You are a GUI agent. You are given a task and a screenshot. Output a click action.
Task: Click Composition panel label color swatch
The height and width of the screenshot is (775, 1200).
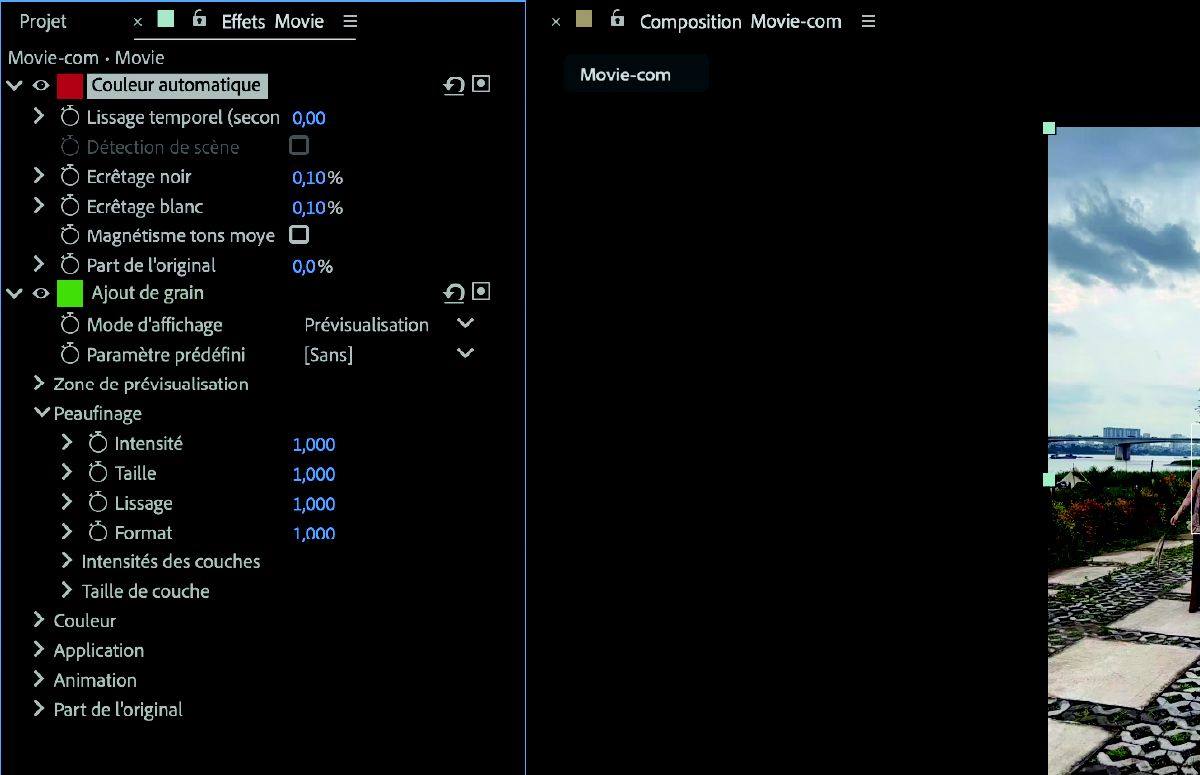tap(584, 19)
